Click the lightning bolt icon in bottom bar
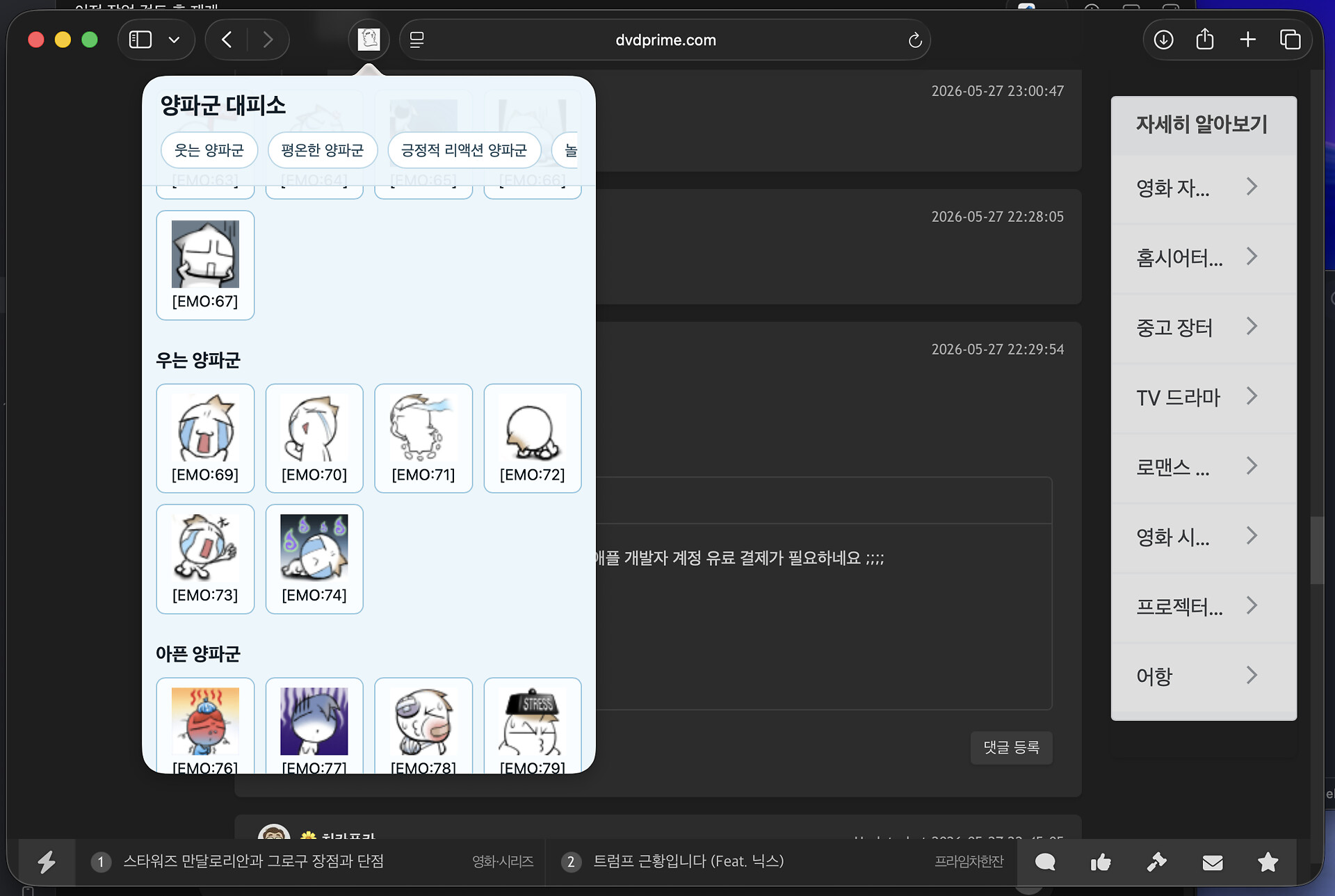Screen dimensions: 1335x896 [47, 862]
